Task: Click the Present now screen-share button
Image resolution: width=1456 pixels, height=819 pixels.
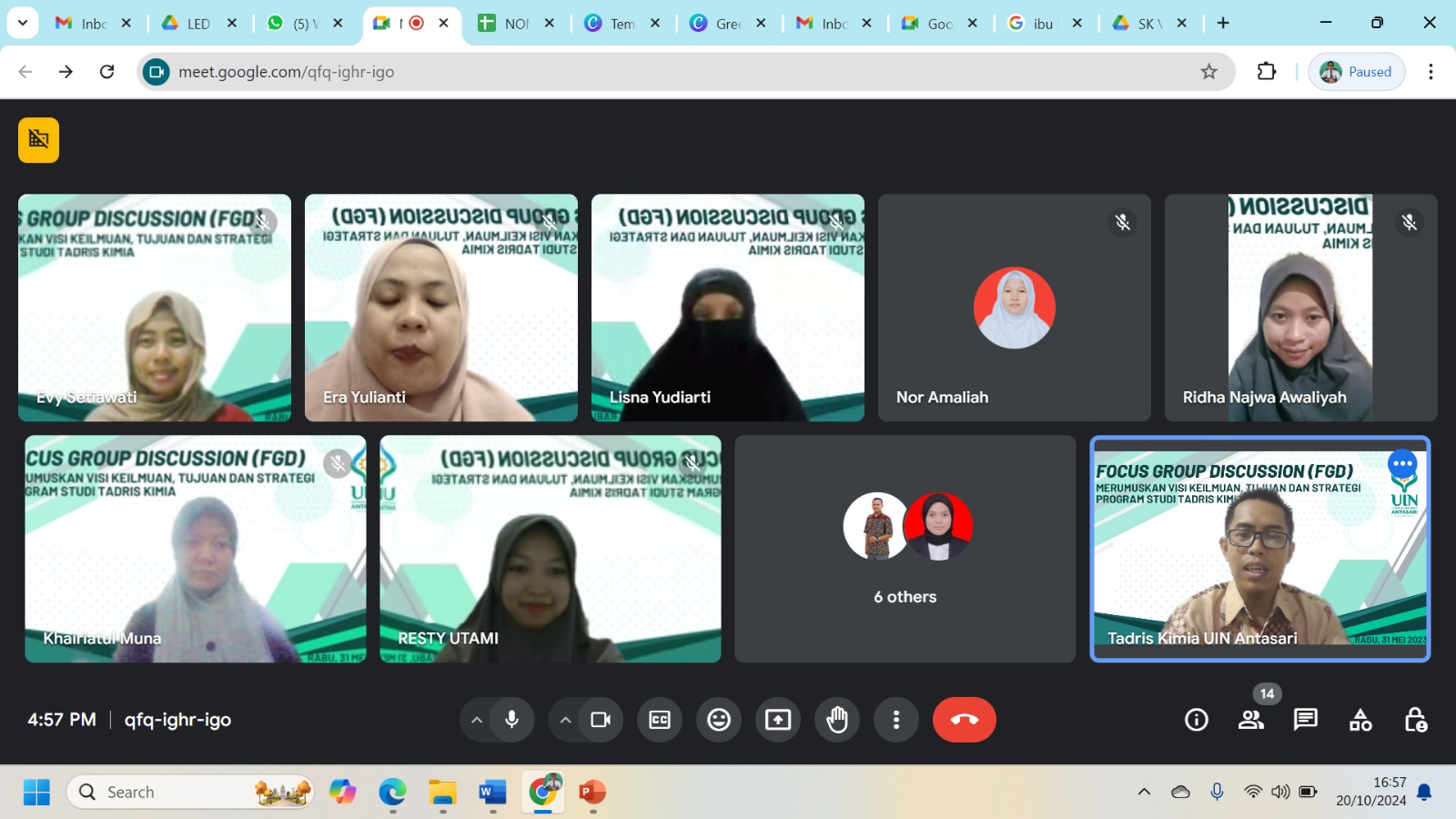Action: [778, 720]
